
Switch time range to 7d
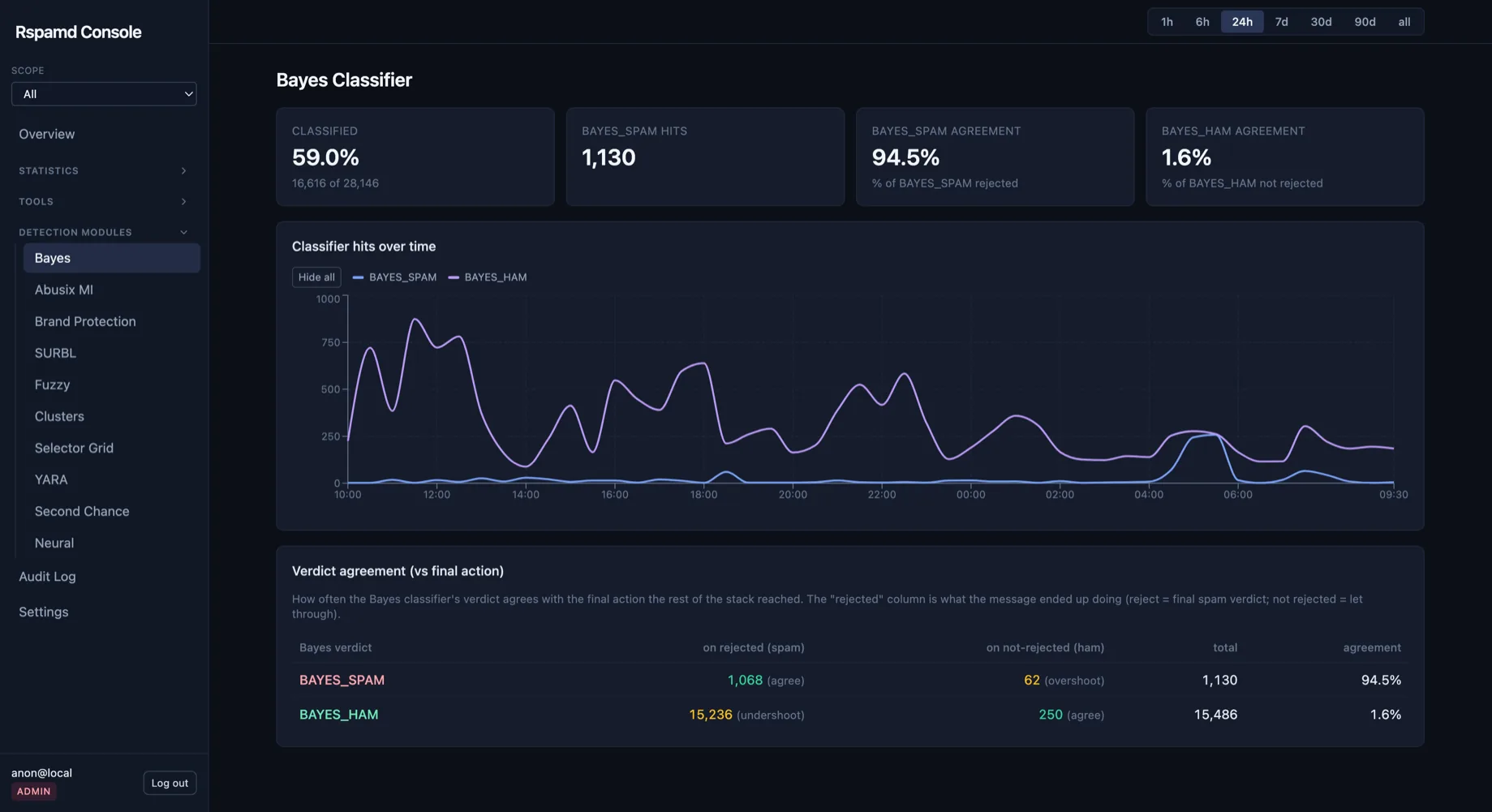1282,22
